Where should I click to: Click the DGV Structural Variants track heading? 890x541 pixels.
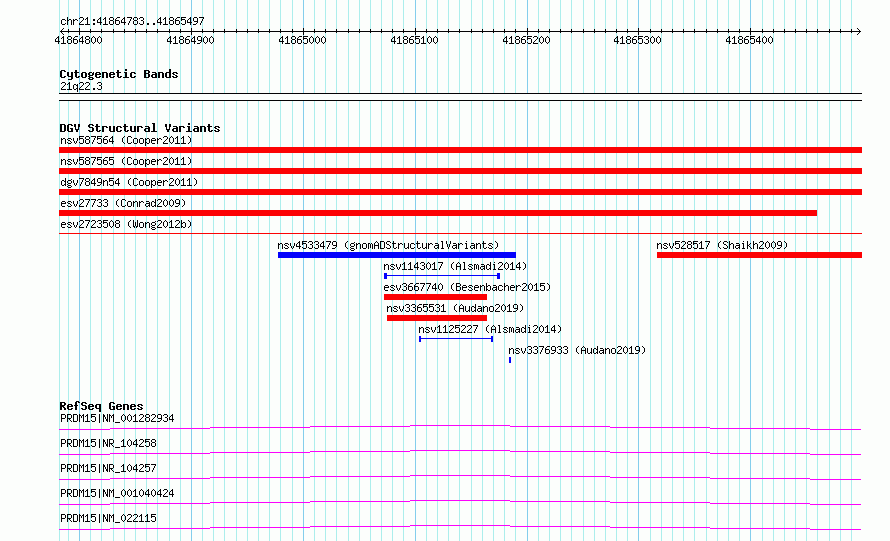pyautogui.click(x=140, y=128)
